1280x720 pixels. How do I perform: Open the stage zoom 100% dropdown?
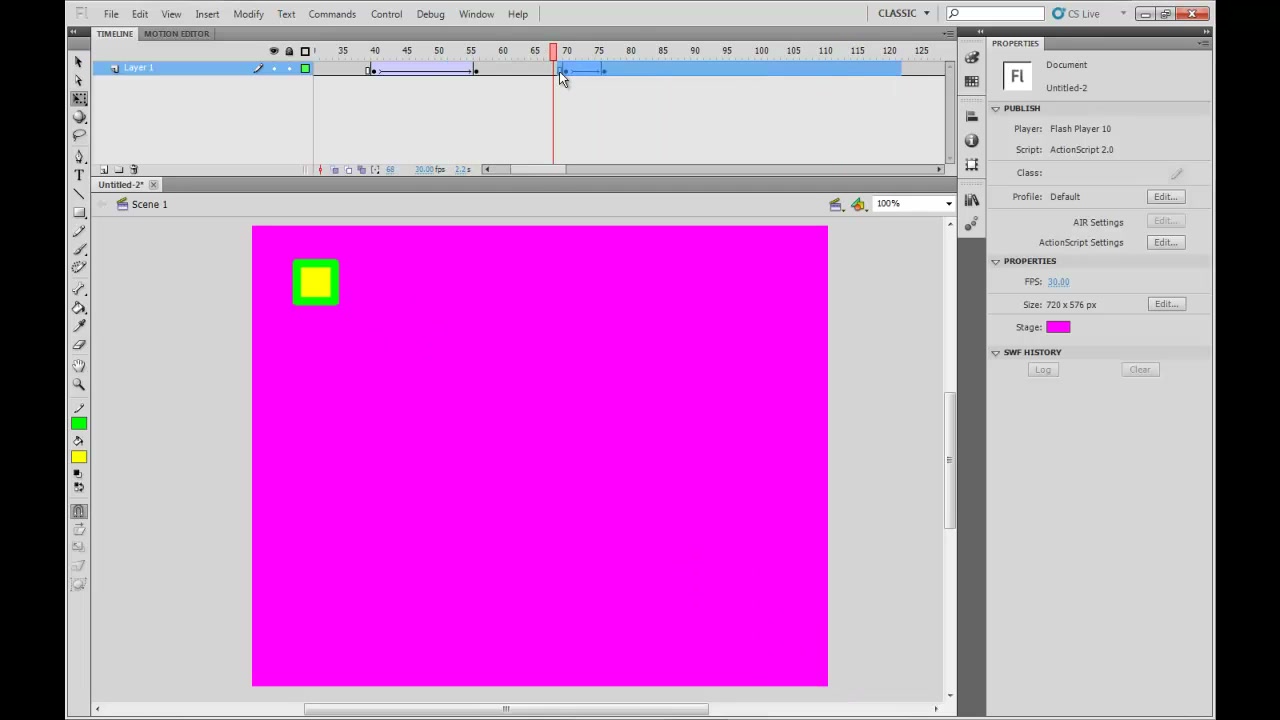pyautogui.click(x=948, y=204)
